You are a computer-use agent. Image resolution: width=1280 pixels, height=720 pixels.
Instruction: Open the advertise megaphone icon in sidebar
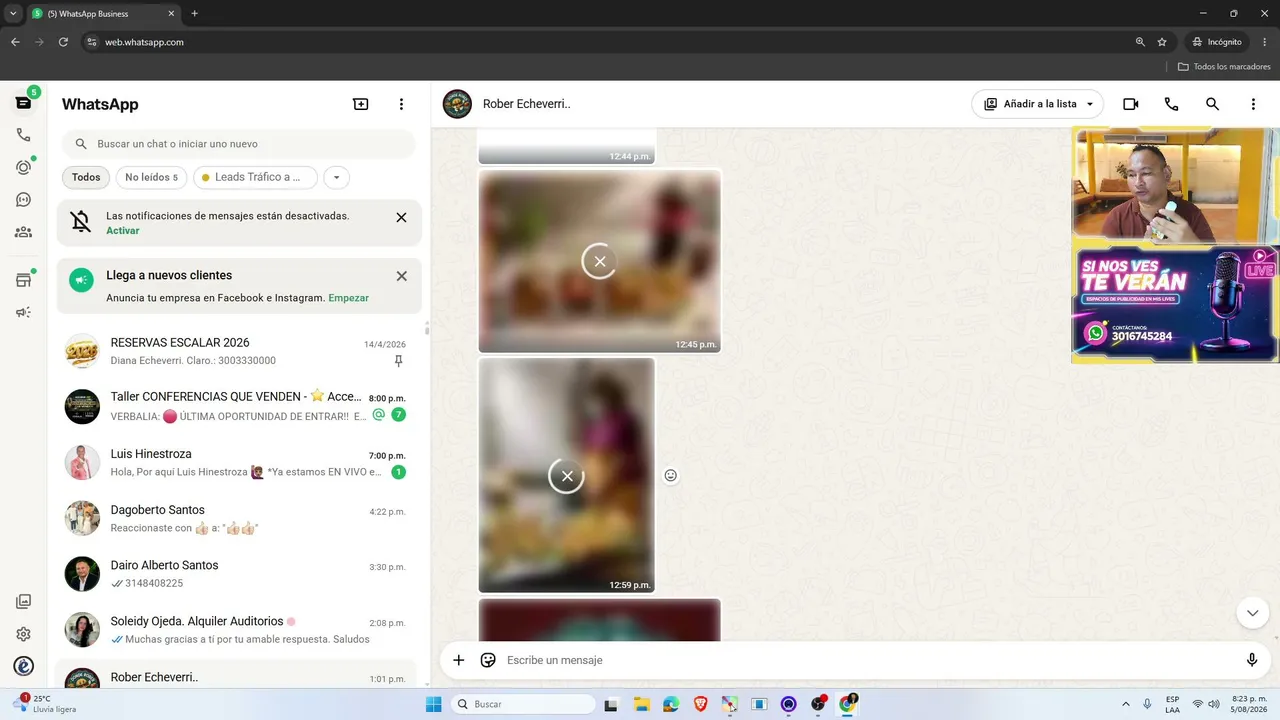23,312
